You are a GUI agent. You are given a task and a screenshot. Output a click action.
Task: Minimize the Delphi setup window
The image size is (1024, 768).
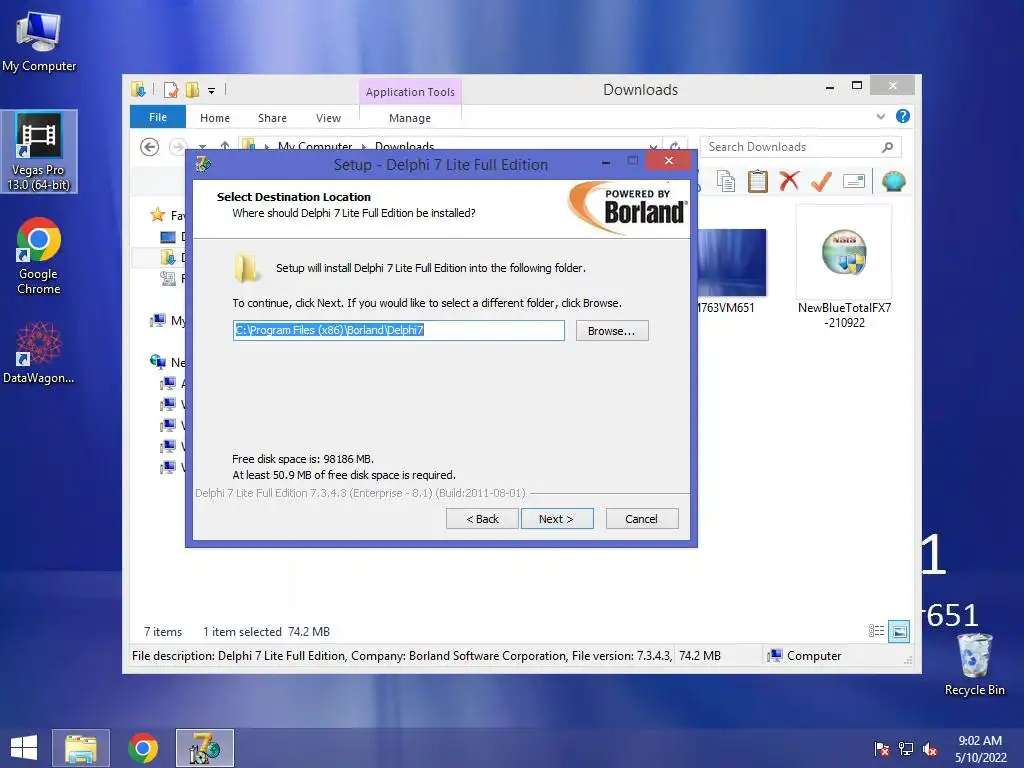click(x=606, y=162)
